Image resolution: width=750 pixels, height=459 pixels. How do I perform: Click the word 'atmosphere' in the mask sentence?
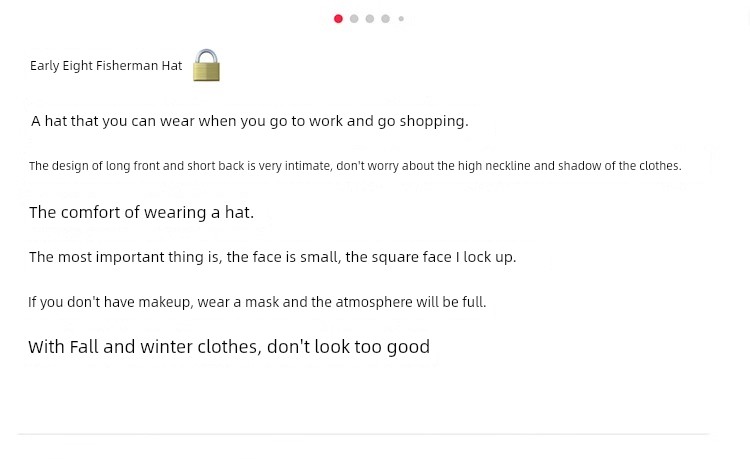click(374, 302)
